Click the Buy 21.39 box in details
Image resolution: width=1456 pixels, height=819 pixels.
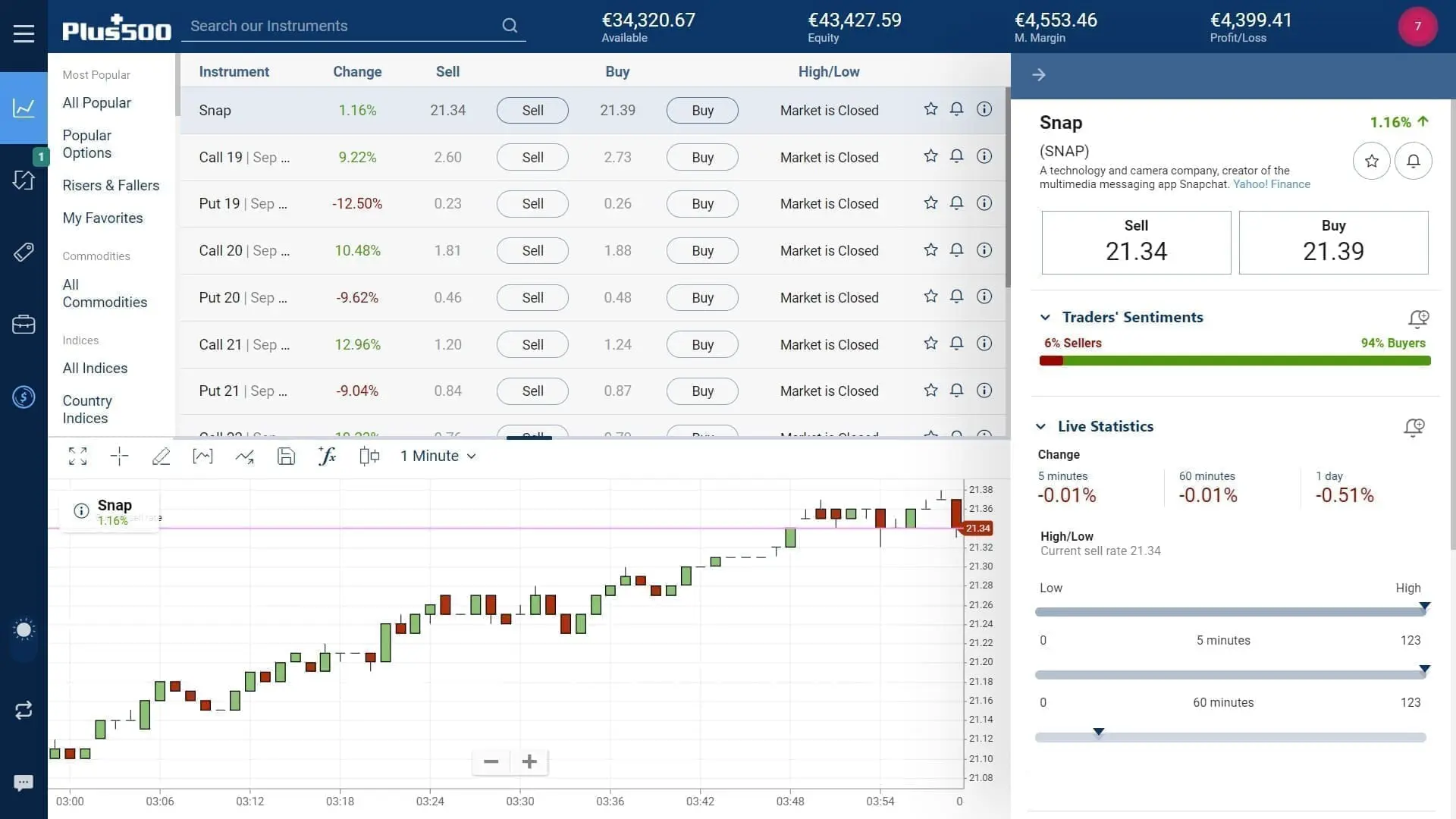click(1333, 243)
